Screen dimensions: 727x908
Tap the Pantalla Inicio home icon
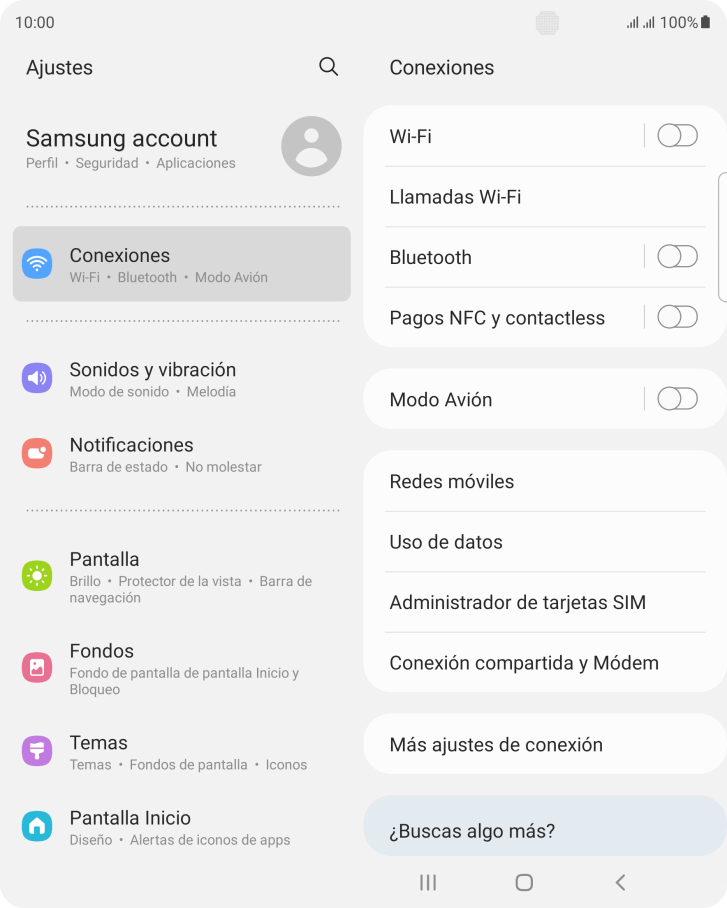[37, 826]
